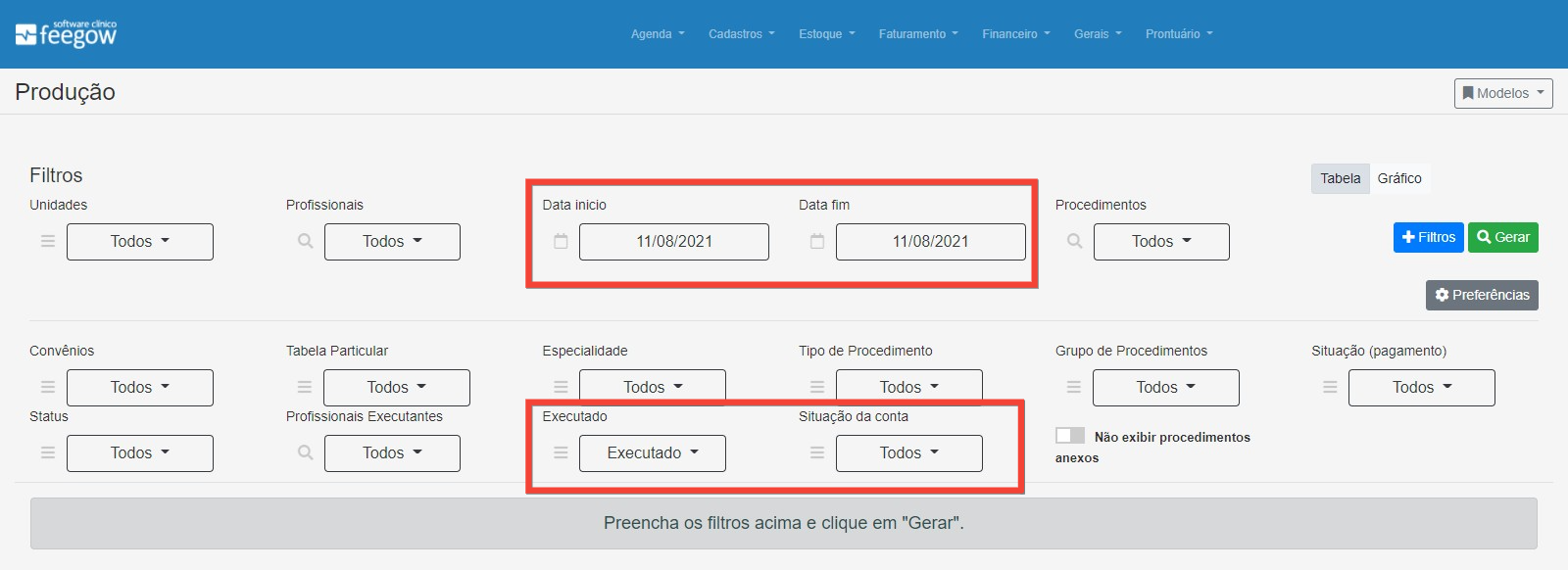This screenshot has width=1568, height=570.
Task: Click the list icon beside Situação da conta
Action: click(817, 452)
